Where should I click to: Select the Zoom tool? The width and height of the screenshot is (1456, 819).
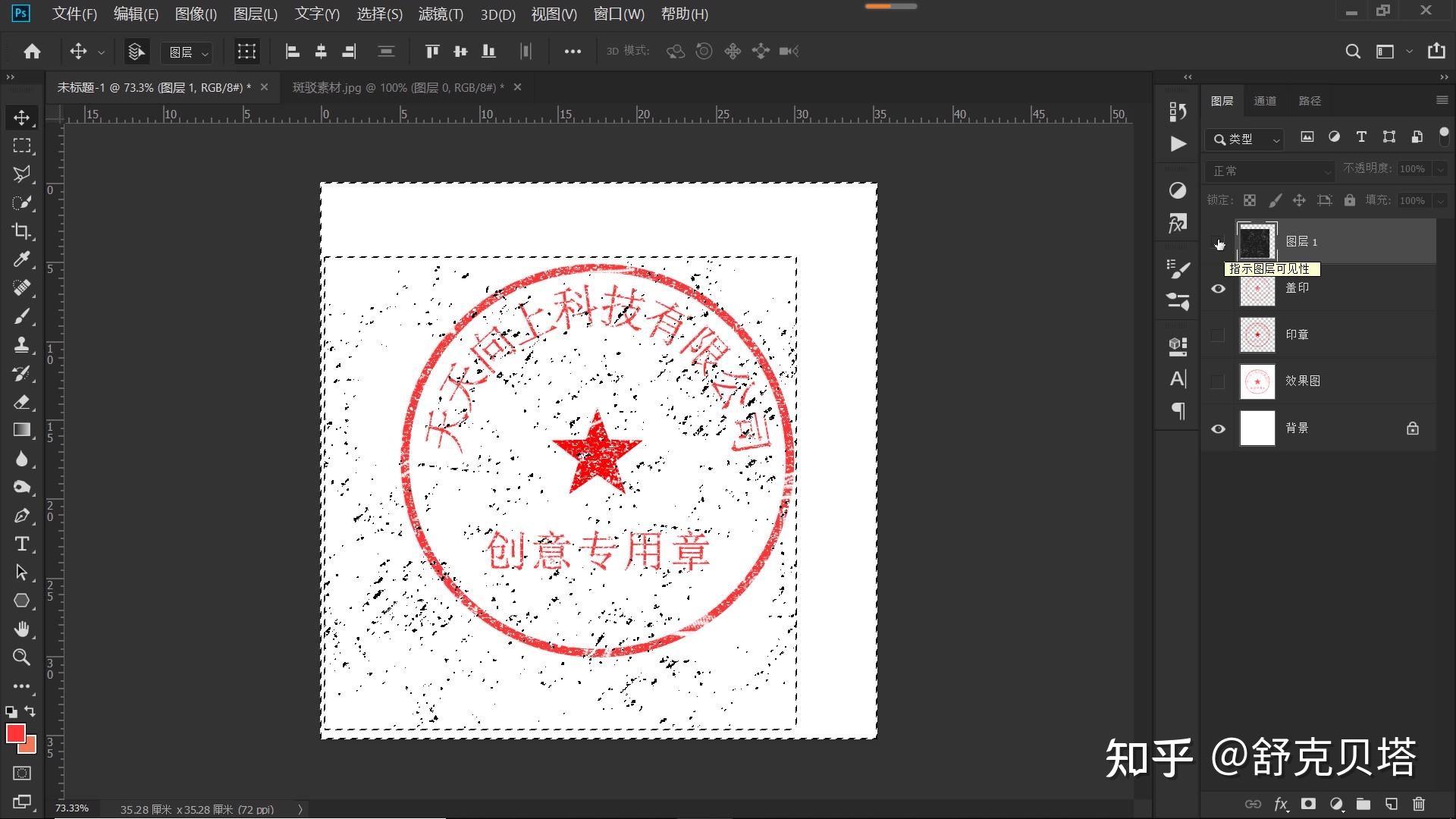(21, 657)
